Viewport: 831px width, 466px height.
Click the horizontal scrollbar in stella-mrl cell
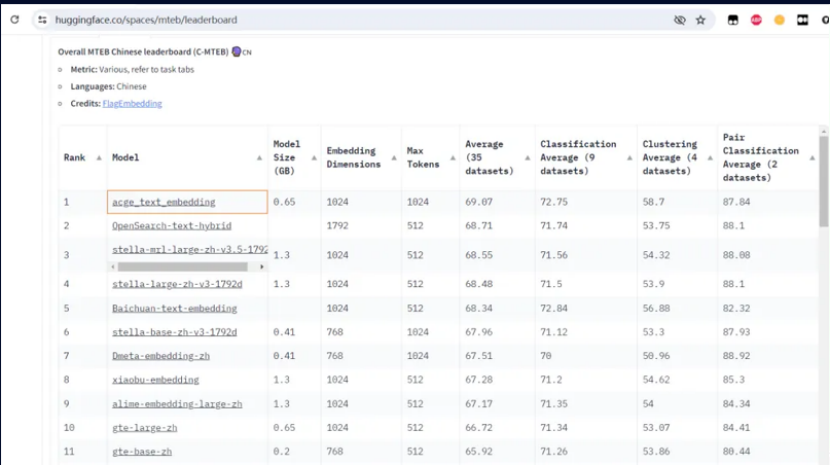click(x=182, y=267)
